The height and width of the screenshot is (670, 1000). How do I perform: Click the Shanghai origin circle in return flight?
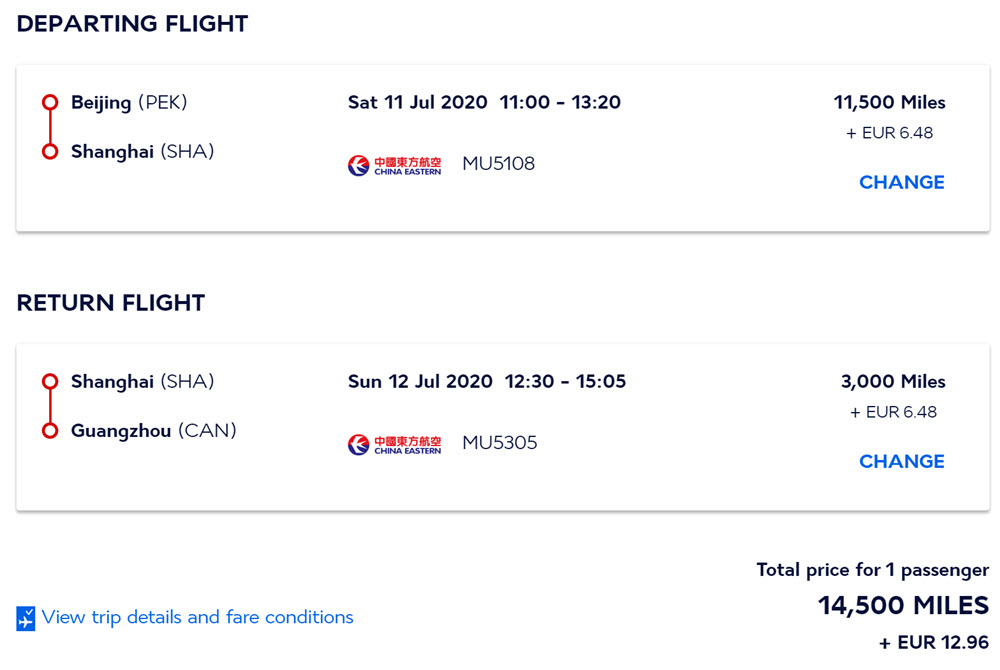(50, 382)
